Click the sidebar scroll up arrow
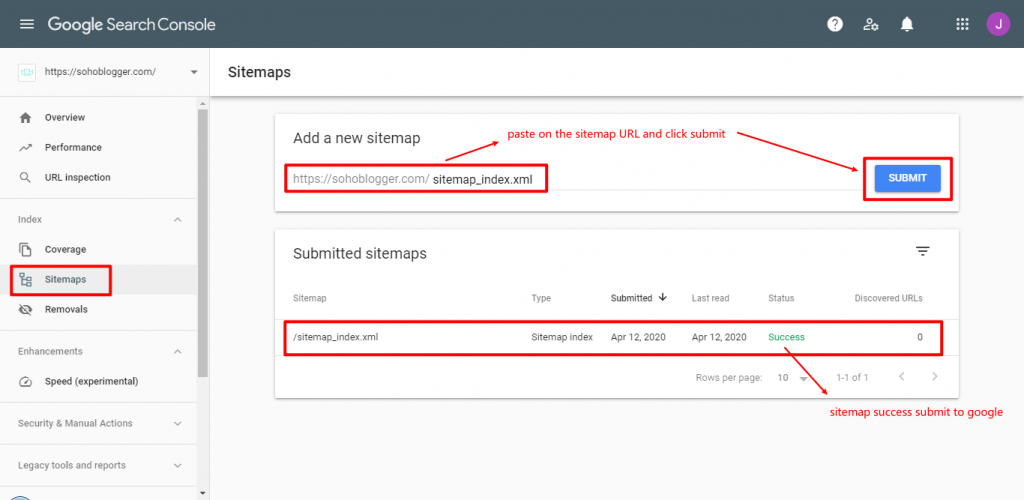Screen dimensions: 1024x500 coord(202,104)
